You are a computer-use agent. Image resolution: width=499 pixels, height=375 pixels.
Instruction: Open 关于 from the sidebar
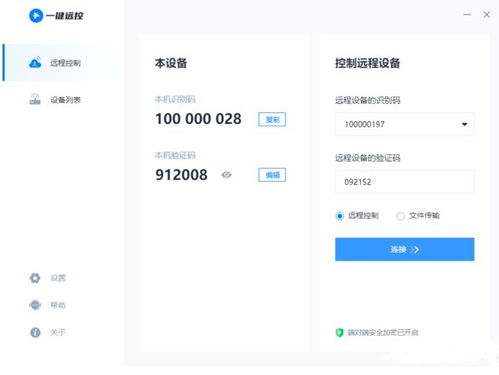pyautogui.click(x=58, y=332)
